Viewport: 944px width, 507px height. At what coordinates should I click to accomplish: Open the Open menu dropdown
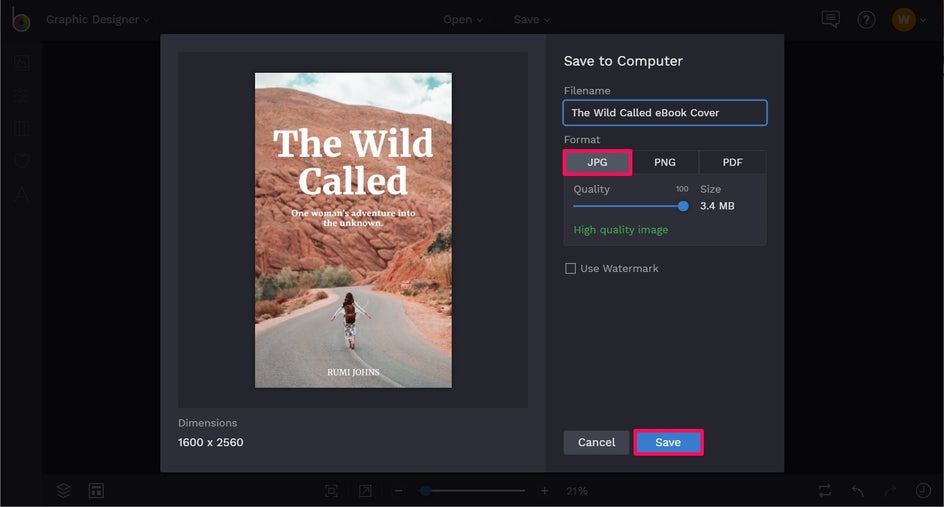(463, 19)
